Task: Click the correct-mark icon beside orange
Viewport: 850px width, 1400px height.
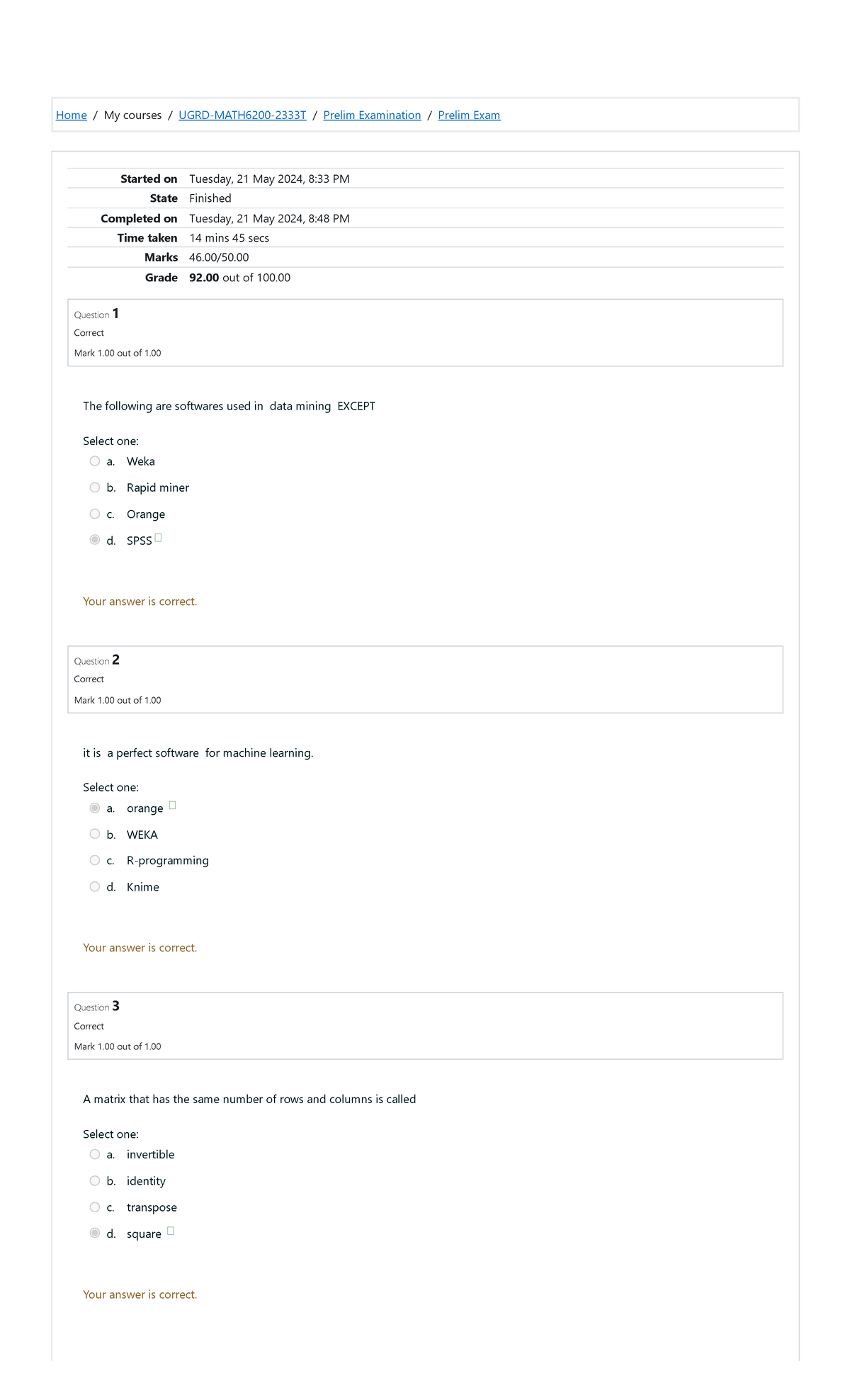Action: click(173, 806)
